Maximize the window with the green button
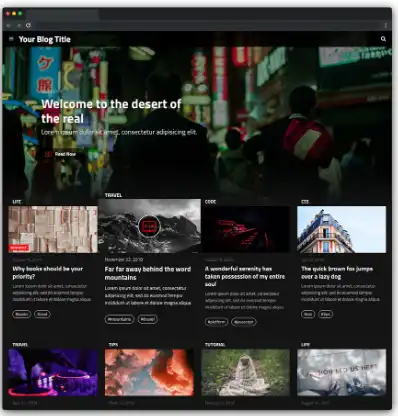 pos(20,14)
